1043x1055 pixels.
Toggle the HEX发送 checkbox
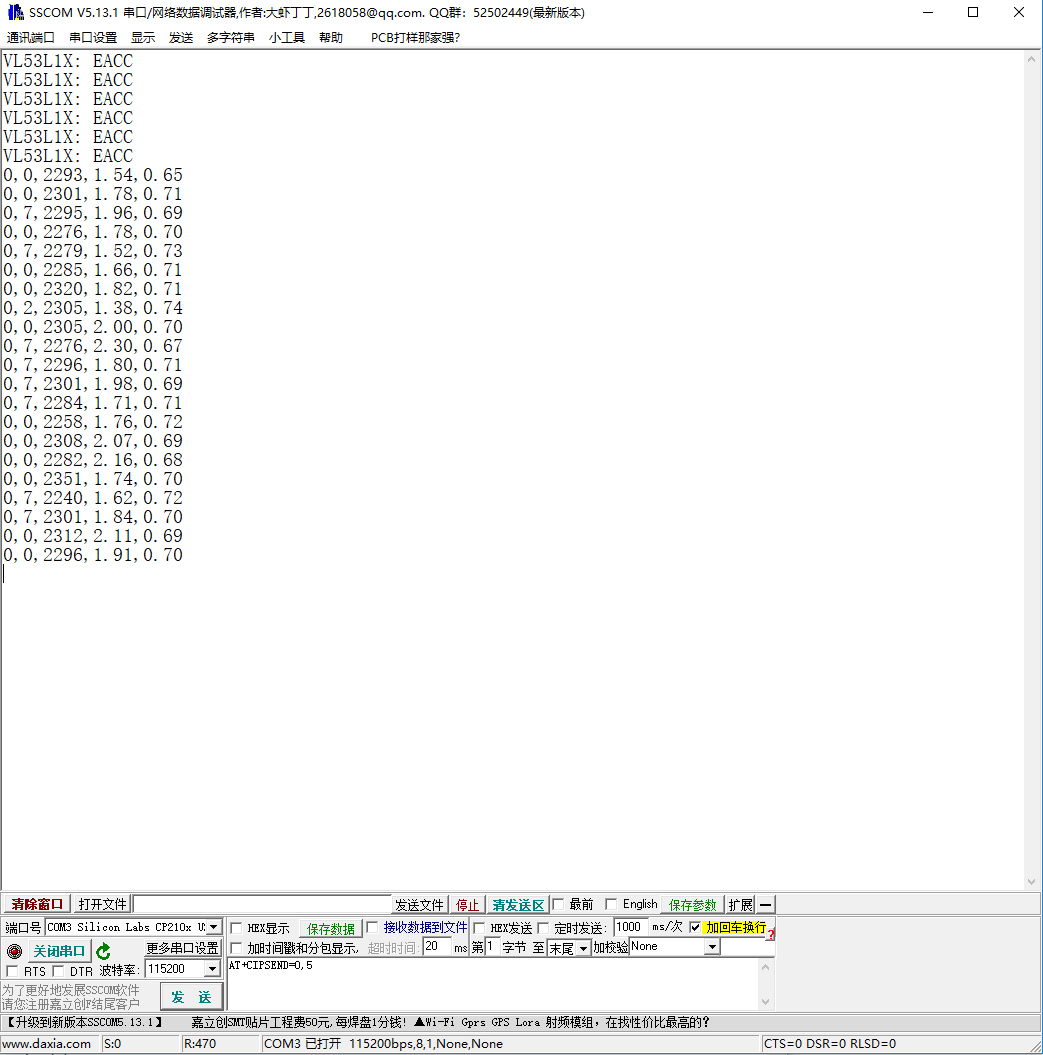coord(479,929)
